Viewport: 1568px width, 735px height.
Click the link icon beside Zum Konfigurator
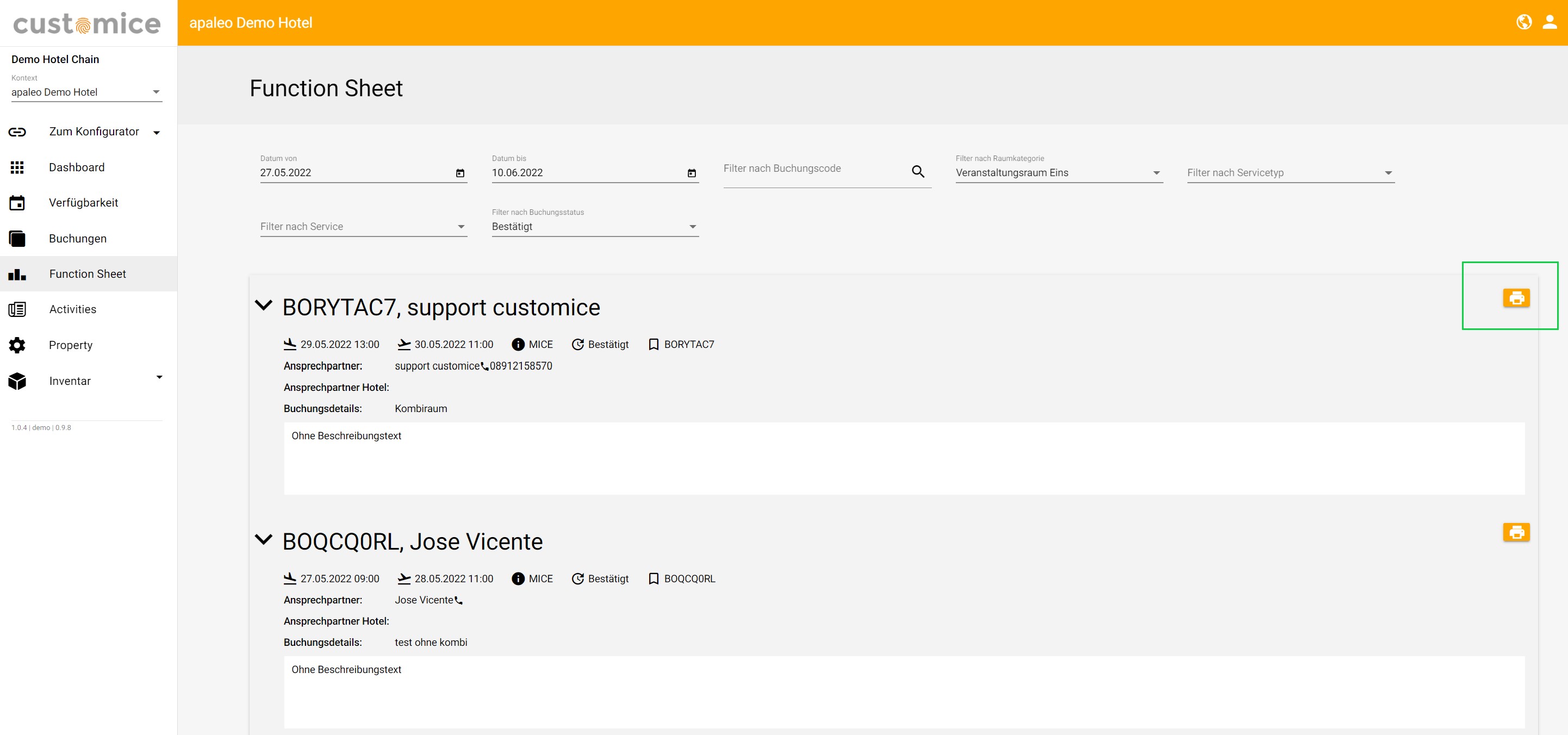coord(17,132)
